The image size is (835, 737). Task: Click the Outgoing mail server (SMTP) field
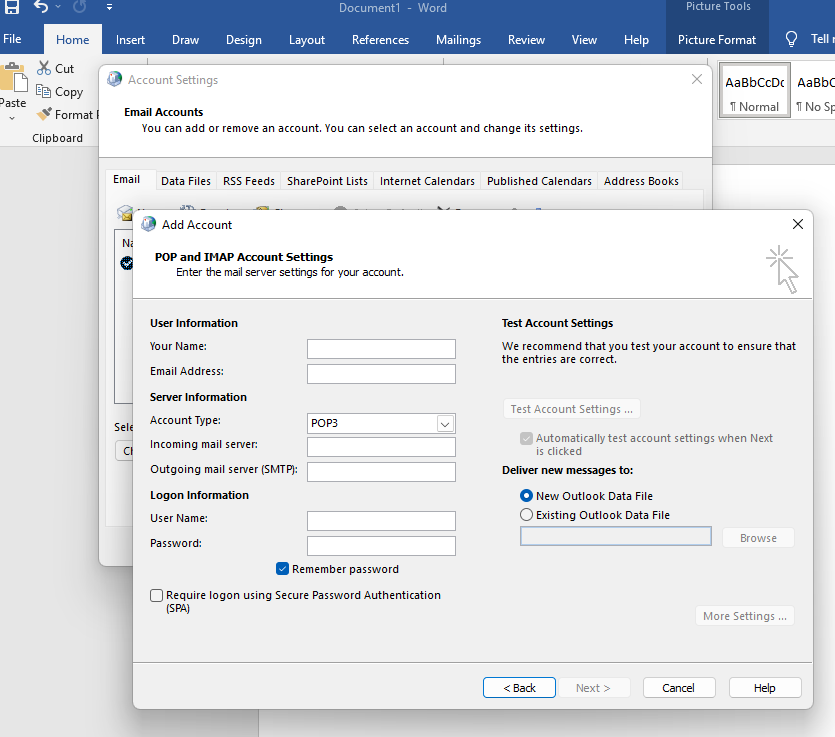[x=381, y=472]
